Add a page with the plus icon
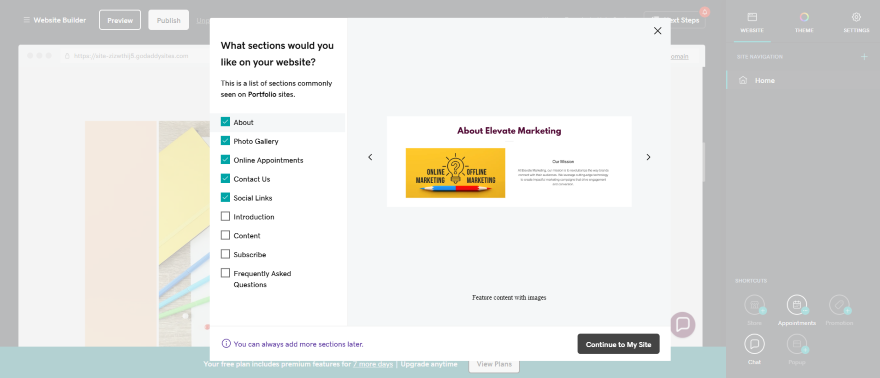This screenshot has height=378, width=880. coord(864,57)
